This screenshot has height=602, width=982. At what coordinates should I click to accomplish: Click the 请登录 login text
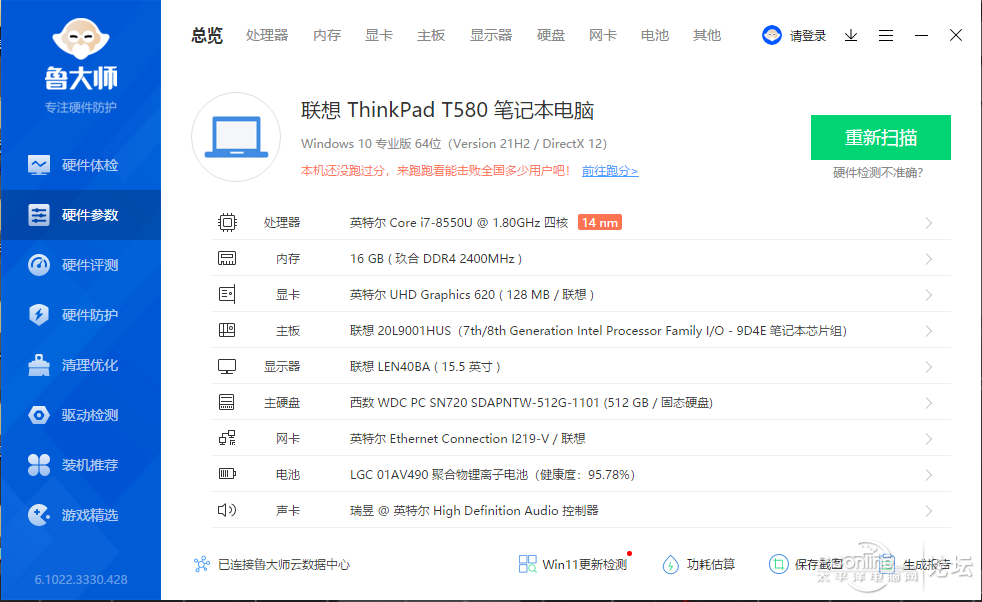click(x=808, y=36)
